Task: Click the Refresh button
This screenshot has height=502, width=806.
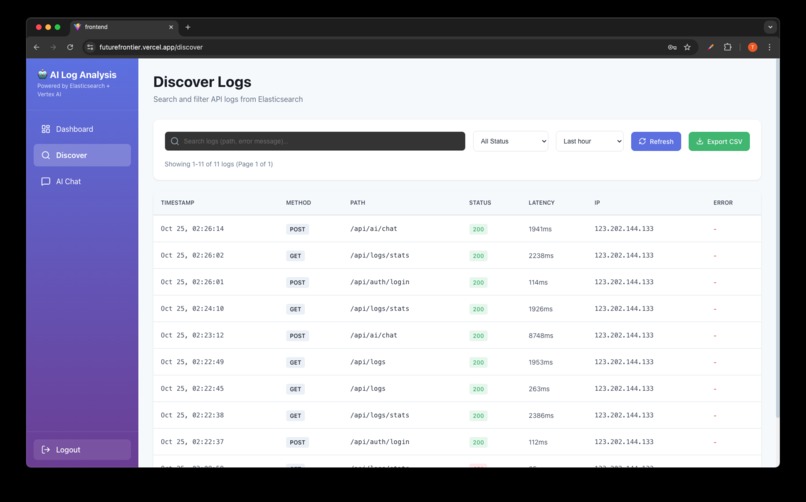Action: 656,141
